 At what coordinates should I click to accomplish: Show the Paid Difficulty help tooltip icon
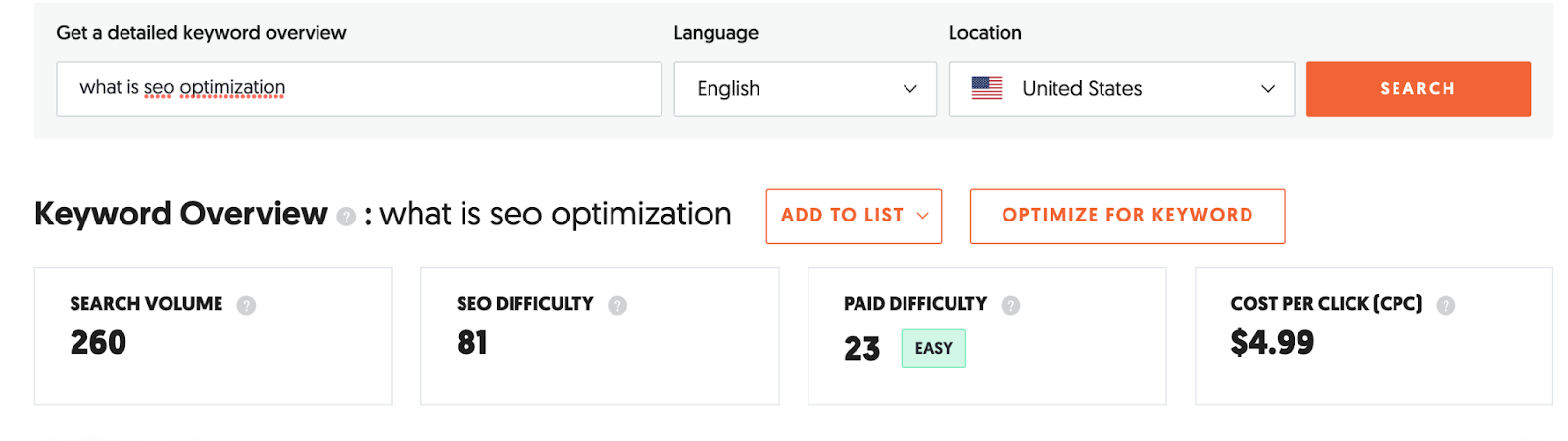(1010, 305)
